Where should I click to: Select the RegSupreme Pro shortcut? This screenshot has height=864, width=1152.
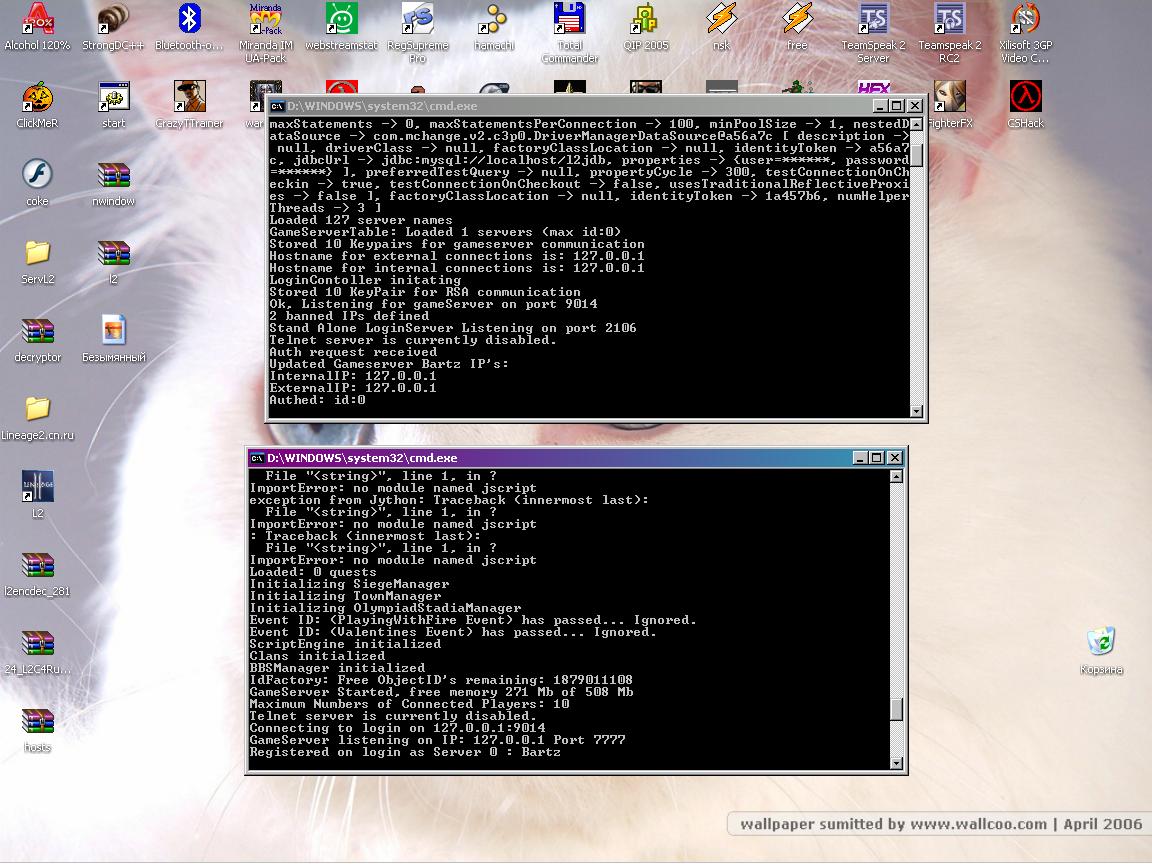coord(417,20)
